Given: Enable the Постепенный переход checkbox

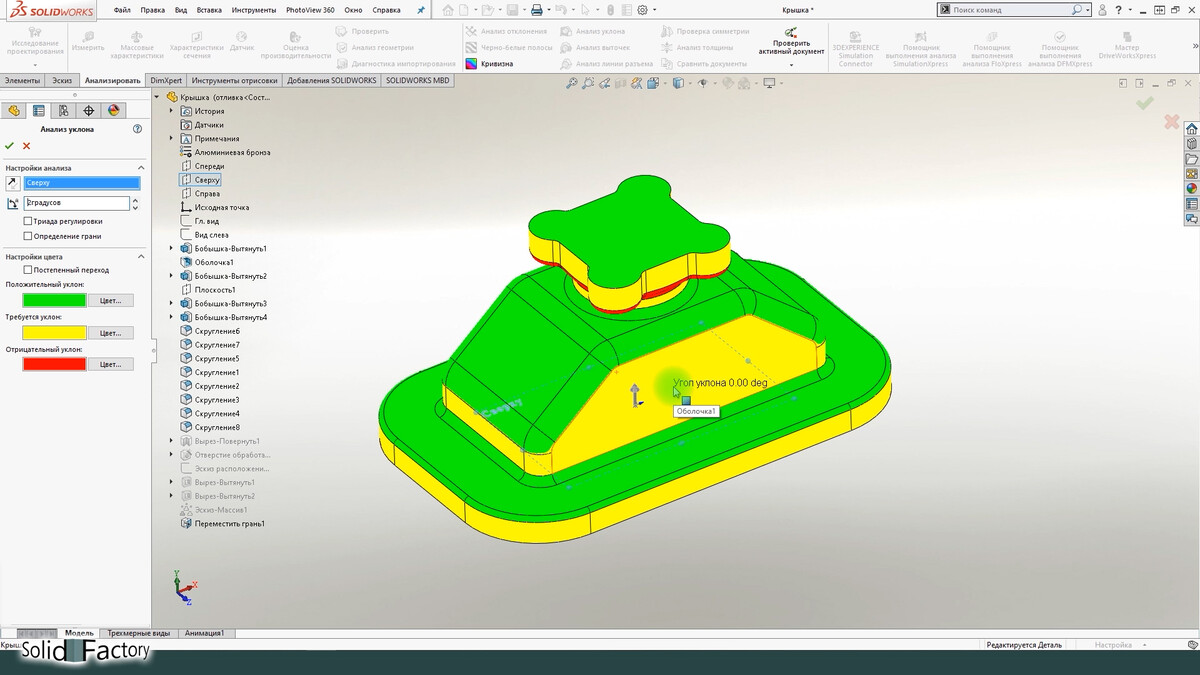Looking at the screenshot, I should [28, 270].
